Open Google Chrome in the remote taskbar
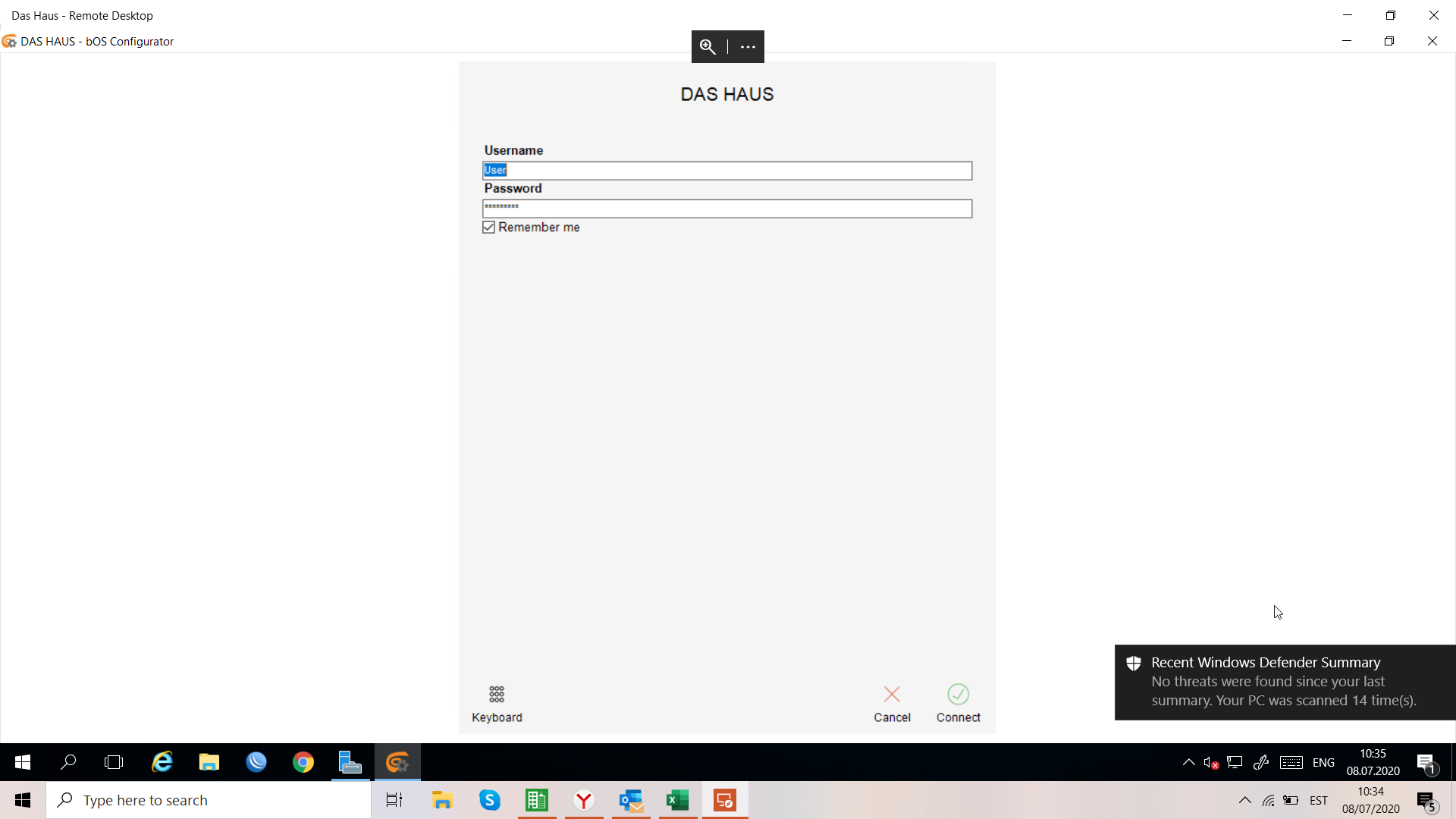This screenshot has height=819, width=1456. coord(303,762)
